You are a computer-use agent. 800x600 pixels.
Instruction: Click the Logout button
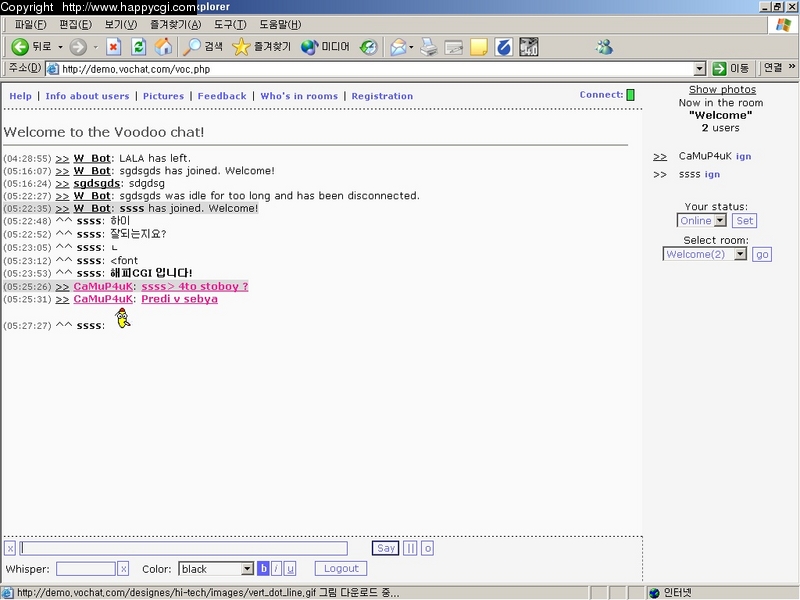pyautogui.click(x=341, y=568)
